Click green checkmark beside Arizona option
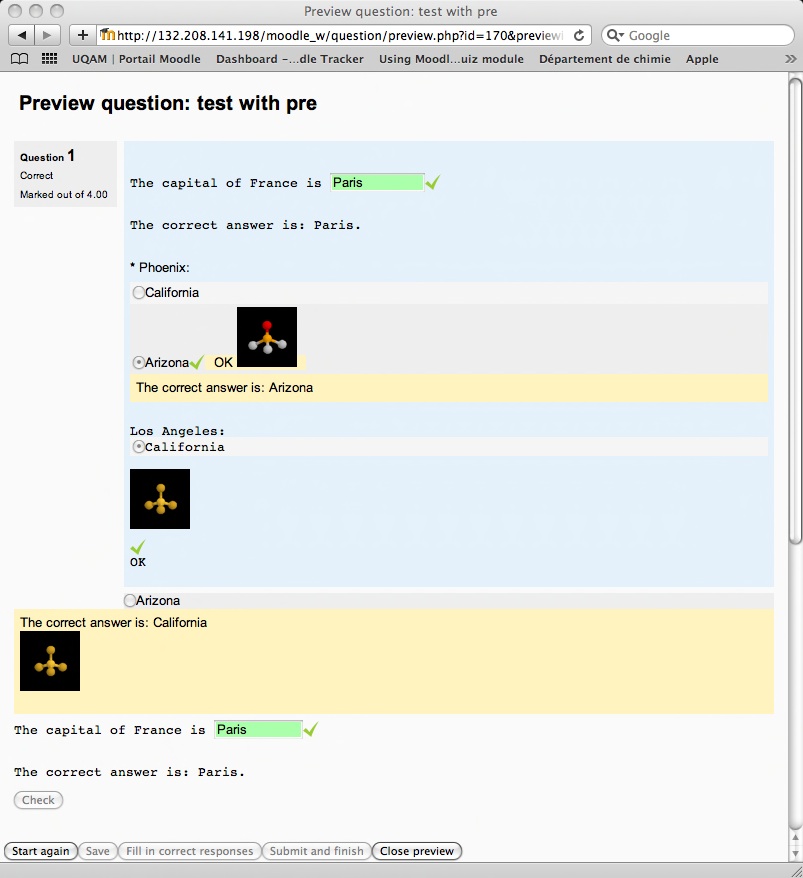The height and width of the screenshot is (878, 803). (x=197, y=362)
